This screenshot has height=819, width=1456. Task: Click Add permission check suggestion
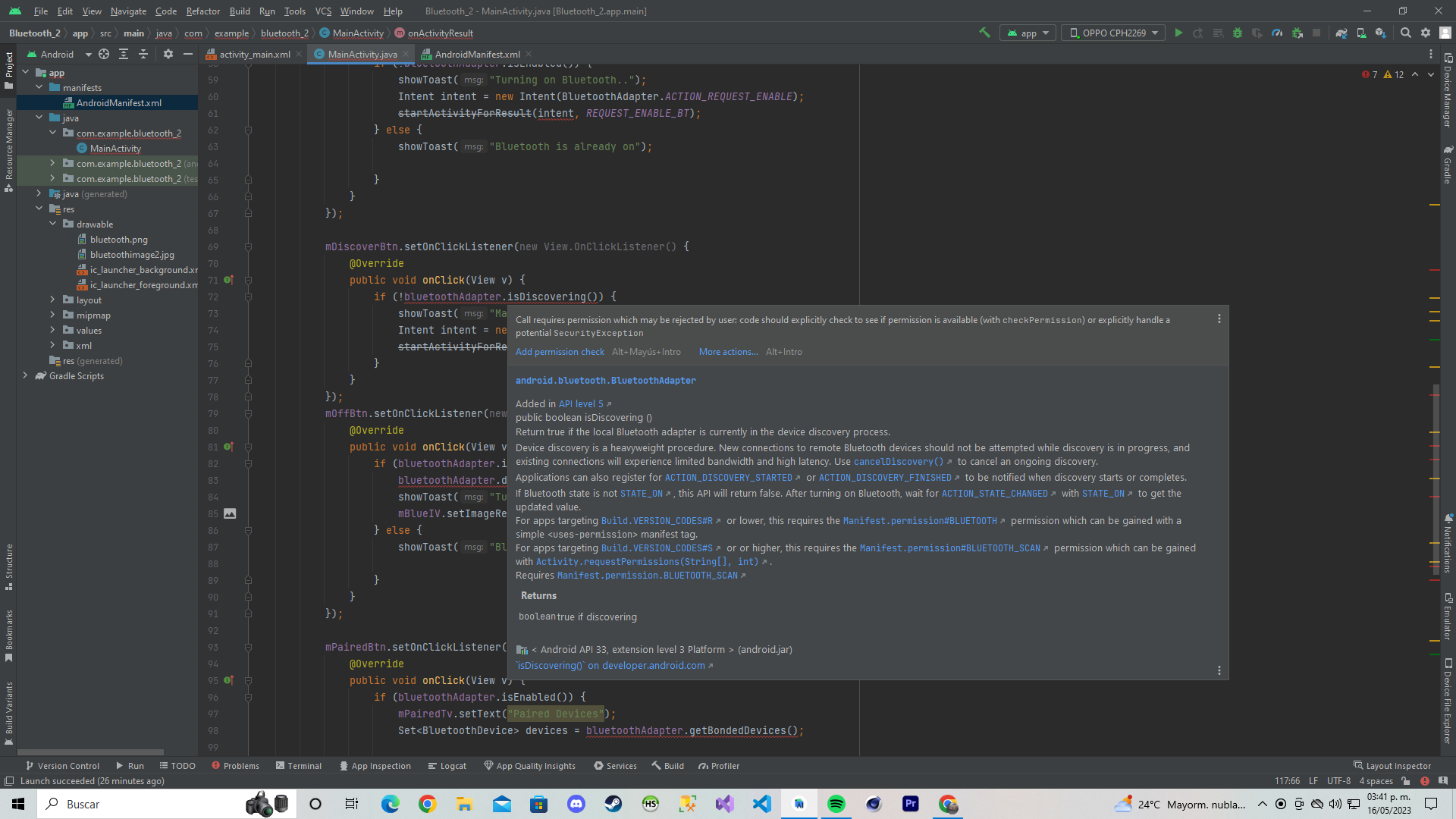(559, 352)
